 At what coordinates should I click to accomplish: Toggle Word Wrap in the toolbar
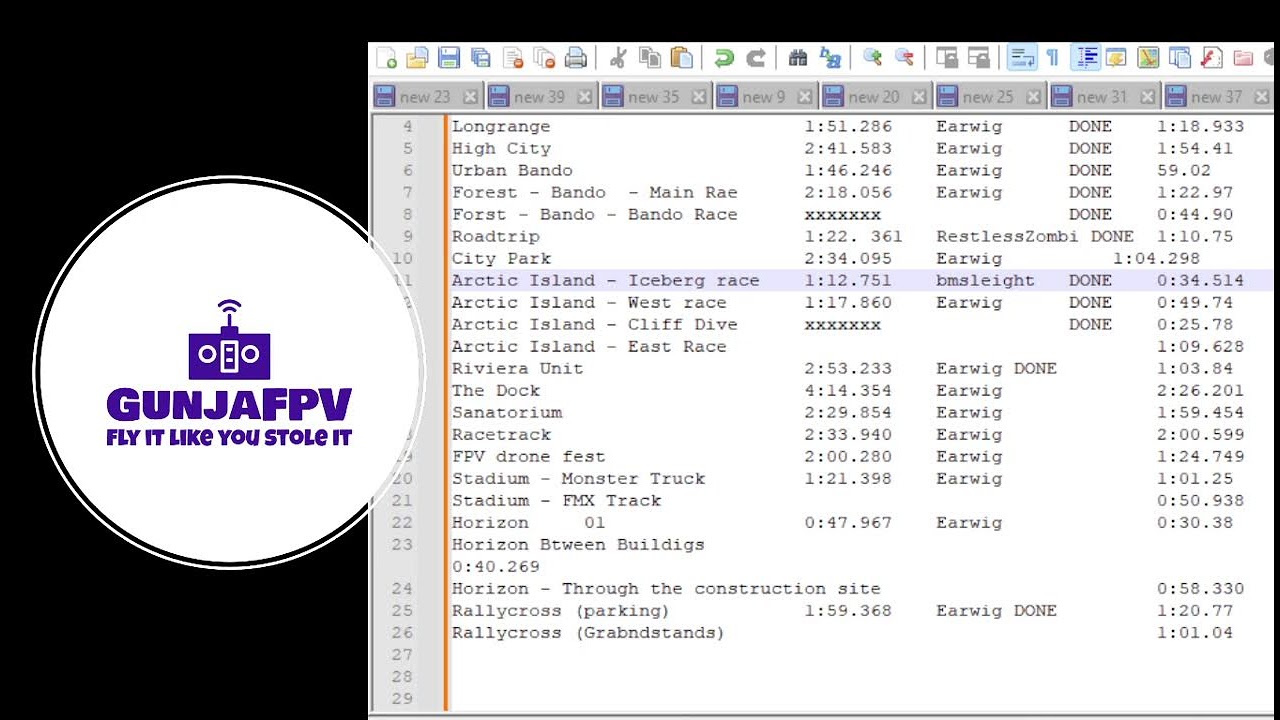click(x=1021, y=58)
